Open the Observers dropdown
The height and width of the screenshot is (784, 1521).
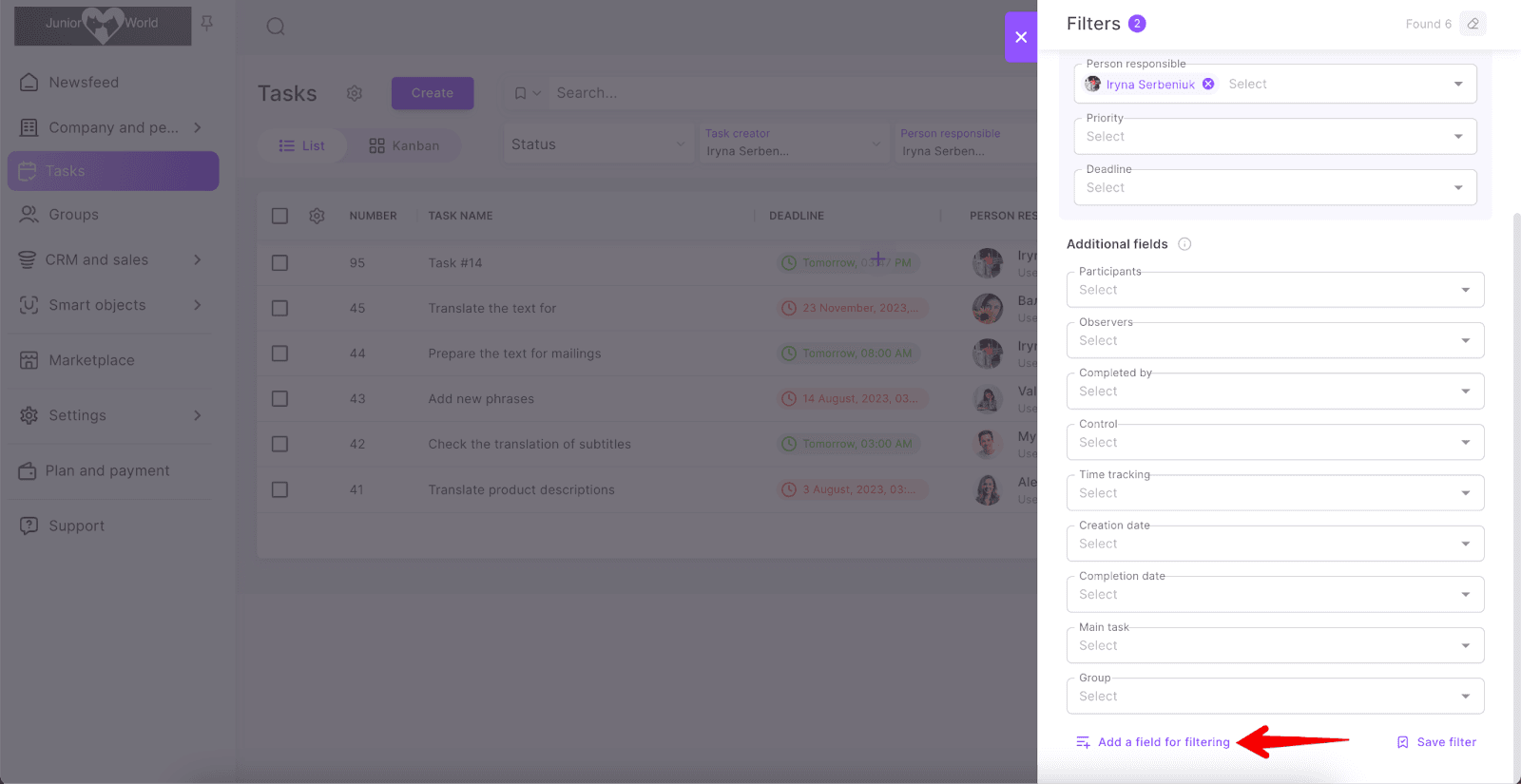point(1275,340)
